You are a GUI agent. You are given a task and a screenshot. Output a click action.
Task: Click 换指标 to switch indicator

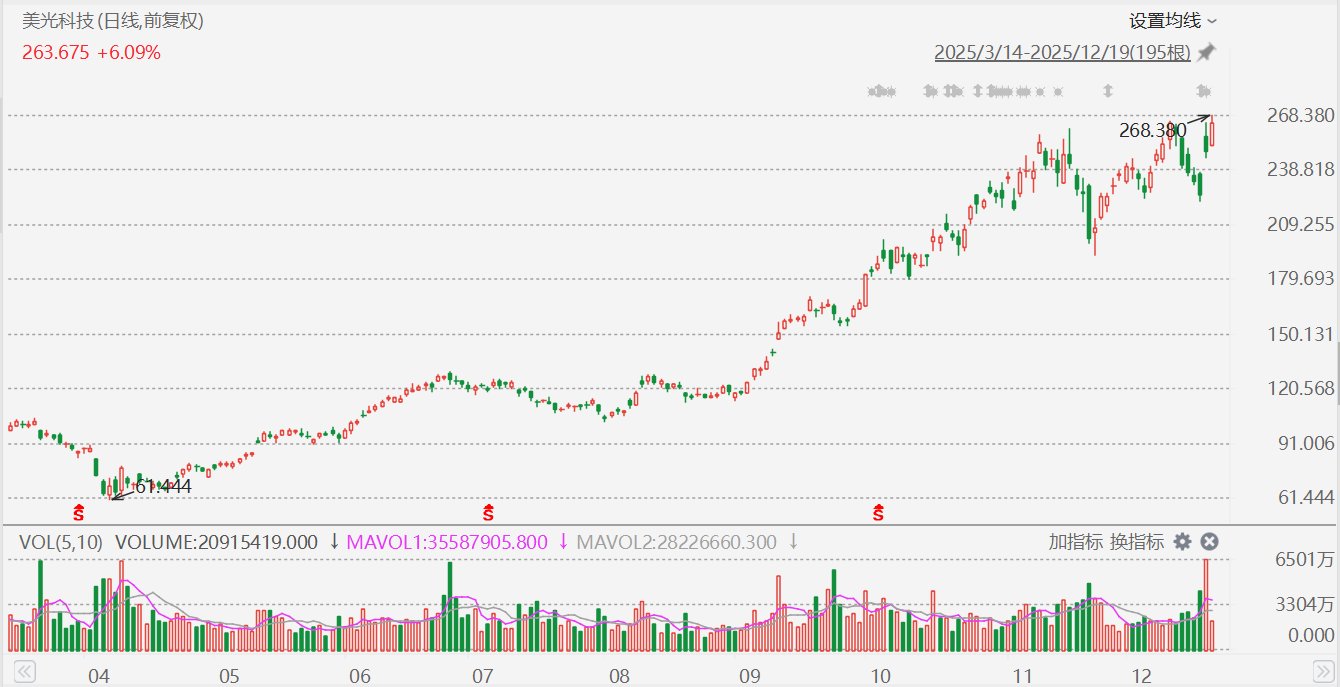pyautogui.click(x=1135, y=542)
